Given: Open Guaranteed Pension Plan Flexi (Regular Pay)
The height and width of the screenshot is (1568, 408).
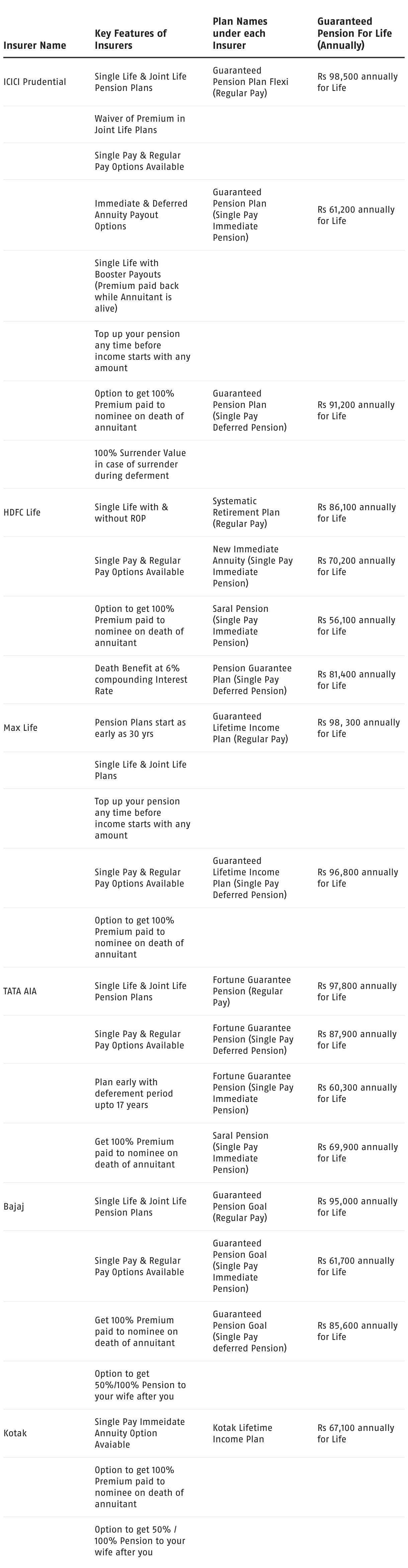Looking at the screenshot, I should [250, 82].
